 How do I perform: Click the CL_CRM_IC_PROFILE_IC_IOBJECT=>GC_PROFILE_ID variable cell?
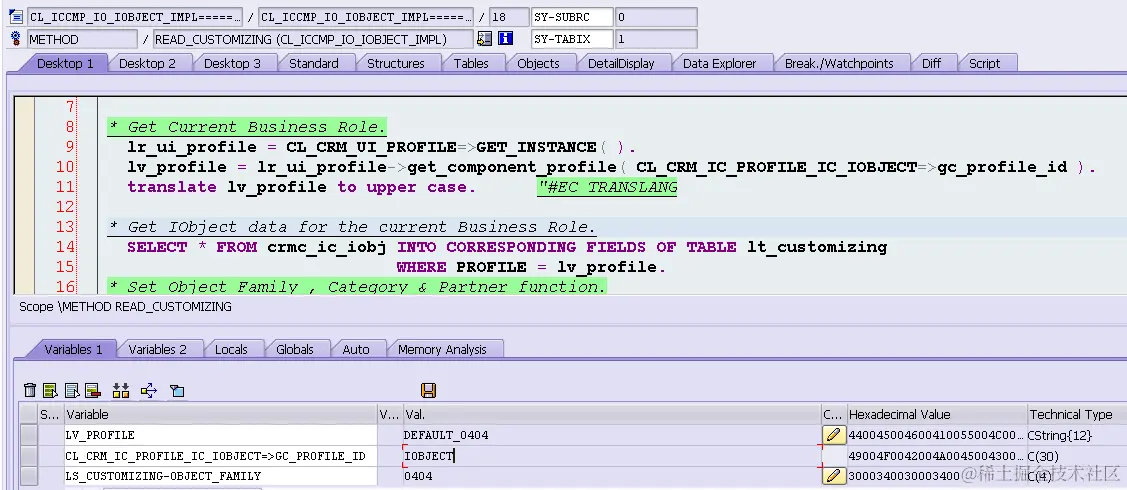(x=221, y=456)
